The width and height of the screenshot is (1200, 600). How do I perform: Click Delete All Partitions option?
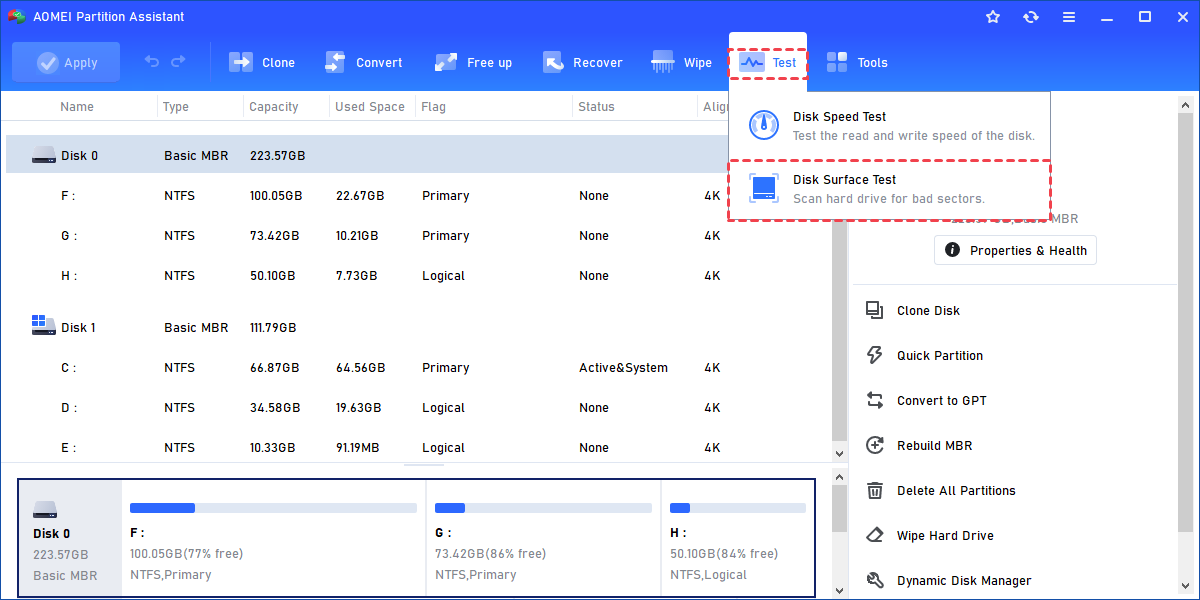pyautogui.click(x=956, y=491)
